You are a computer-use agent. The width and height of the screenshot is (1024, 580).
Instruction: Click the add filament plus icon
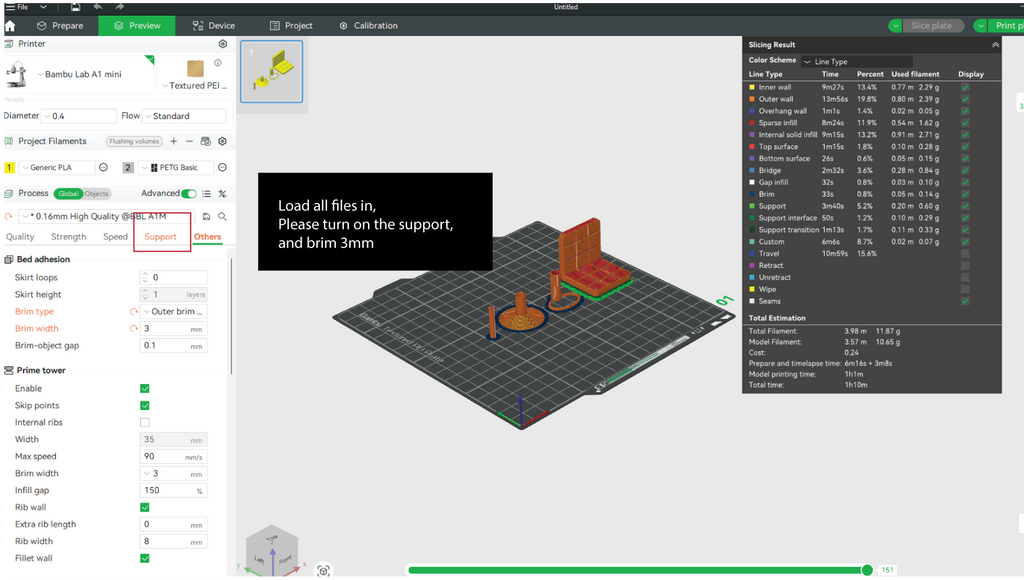[173, 141]
